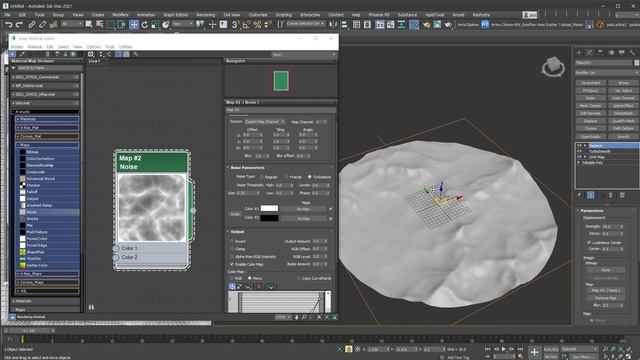Open the Hierarchy tab in command panel
This screenshot has height=360, width=640.
(x=600, y=53)
